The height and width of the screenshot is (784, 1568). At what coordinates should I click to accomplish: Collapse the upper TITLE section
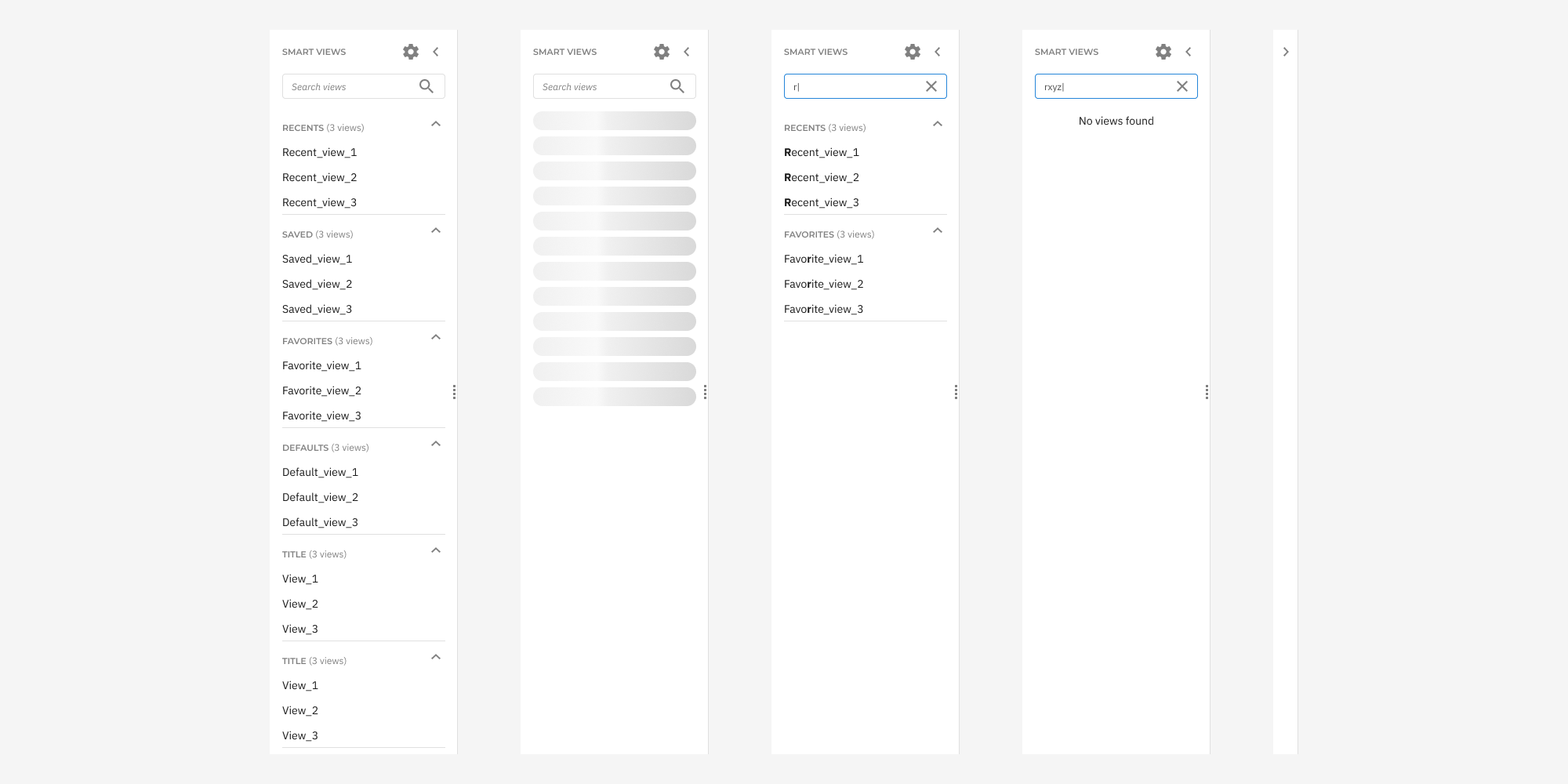coord(436,550)
